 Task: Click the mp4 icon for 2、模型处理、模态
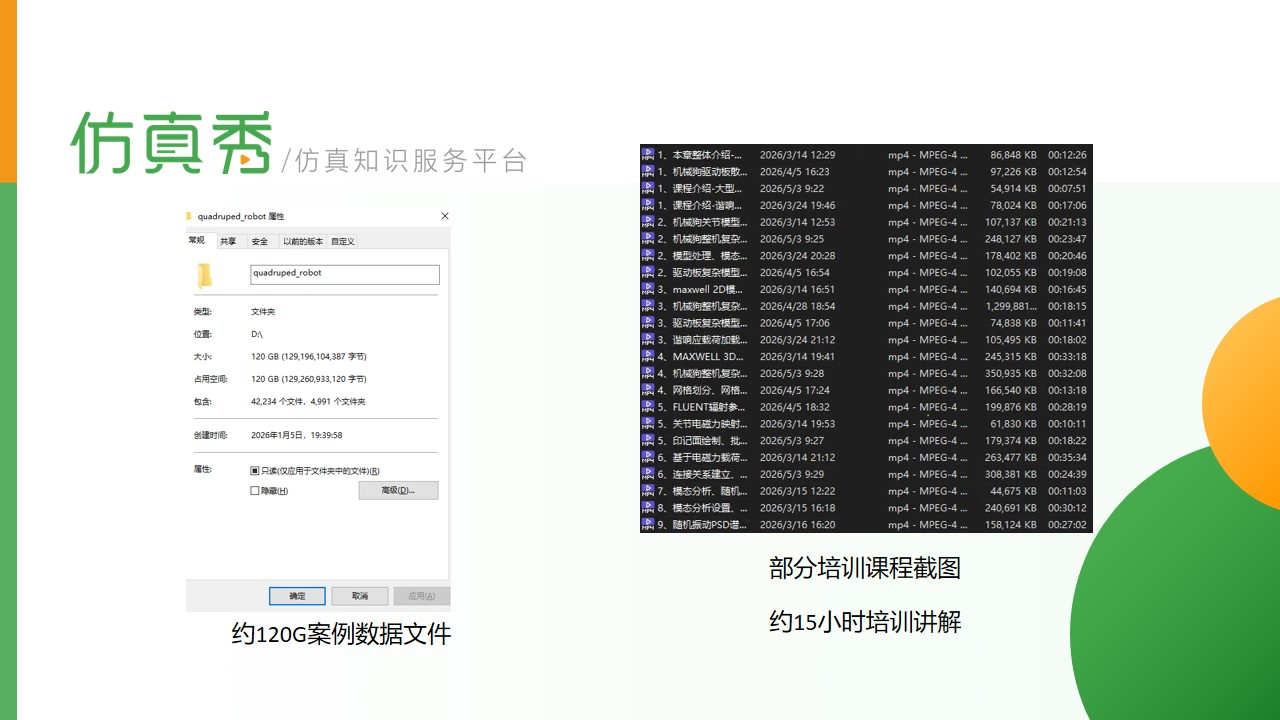click(648, 256)
